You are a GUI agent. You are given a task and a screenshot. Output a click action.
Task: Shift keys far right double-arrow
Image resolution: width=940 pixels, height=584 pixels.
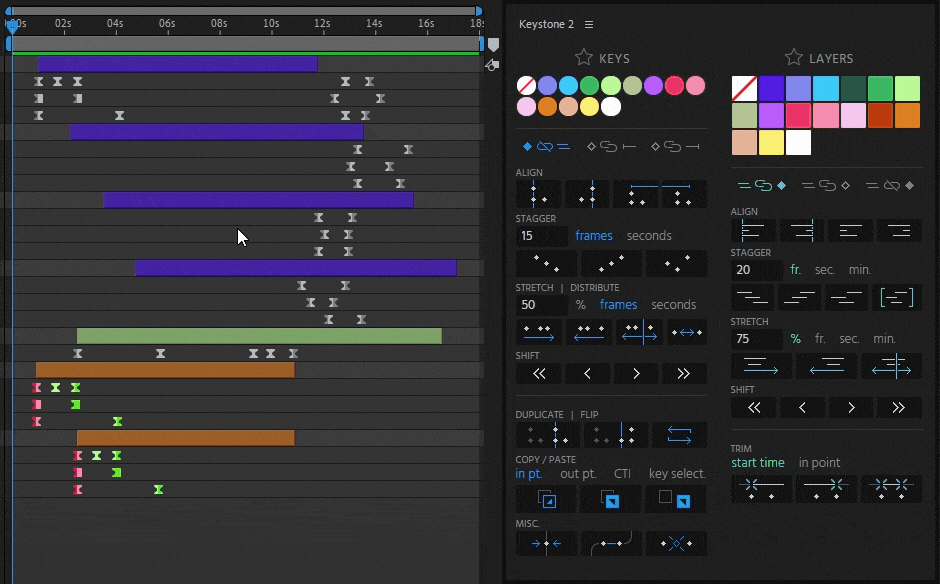coord(684,374)
